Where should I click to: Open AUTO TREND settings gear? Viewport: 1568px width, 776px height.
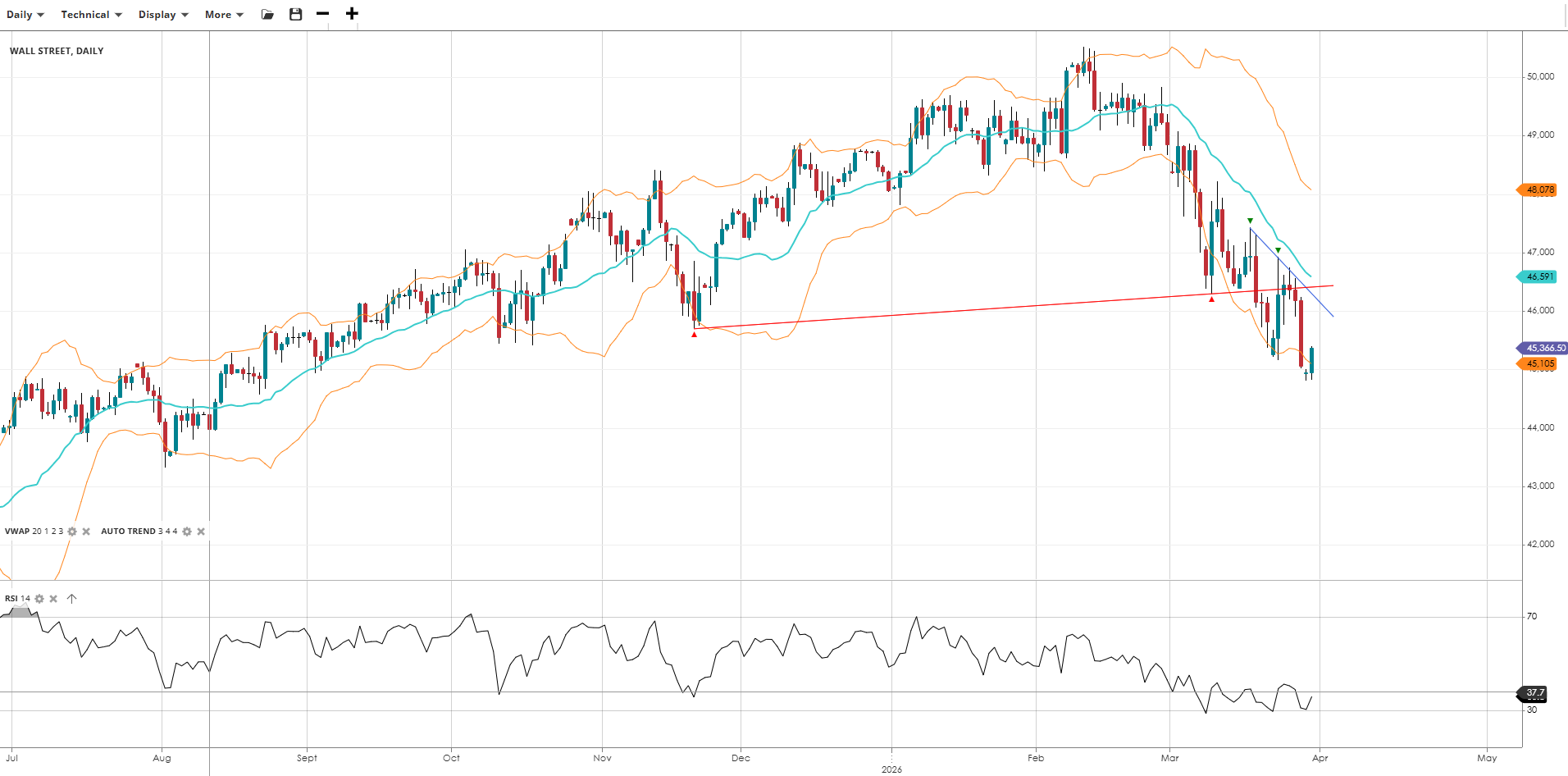pos(187,532)
